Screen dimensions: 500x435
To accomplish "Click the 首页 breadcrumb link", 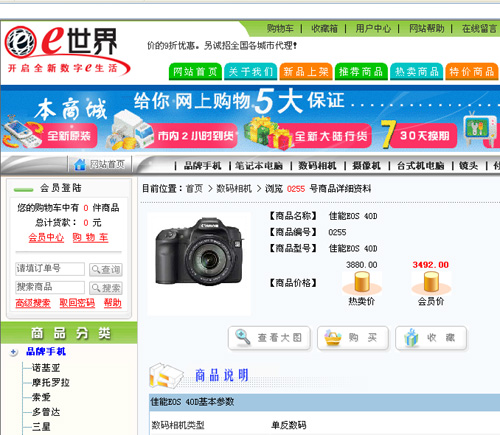I will click(194, 189).
